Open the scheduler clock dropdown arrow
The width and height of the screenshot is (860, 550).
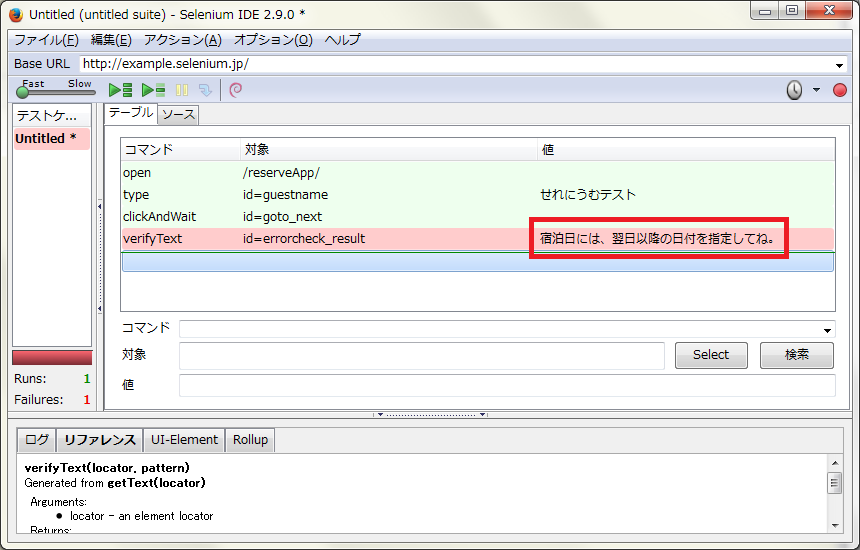coord(816,90)
